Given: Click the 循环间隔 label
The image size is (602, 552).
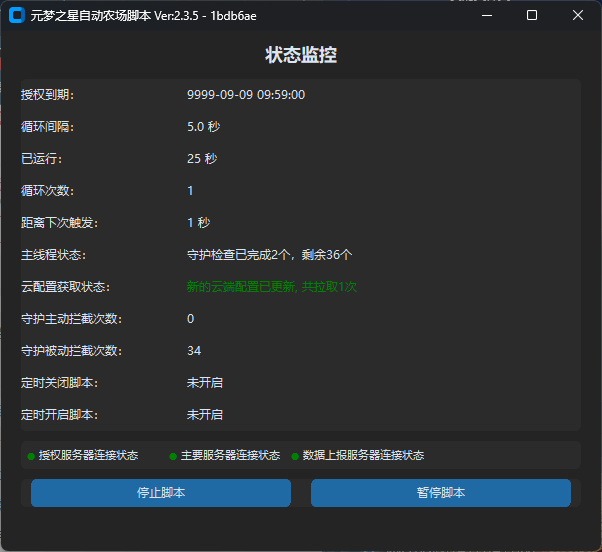Looking at the screenshot, I should (47, 127).
